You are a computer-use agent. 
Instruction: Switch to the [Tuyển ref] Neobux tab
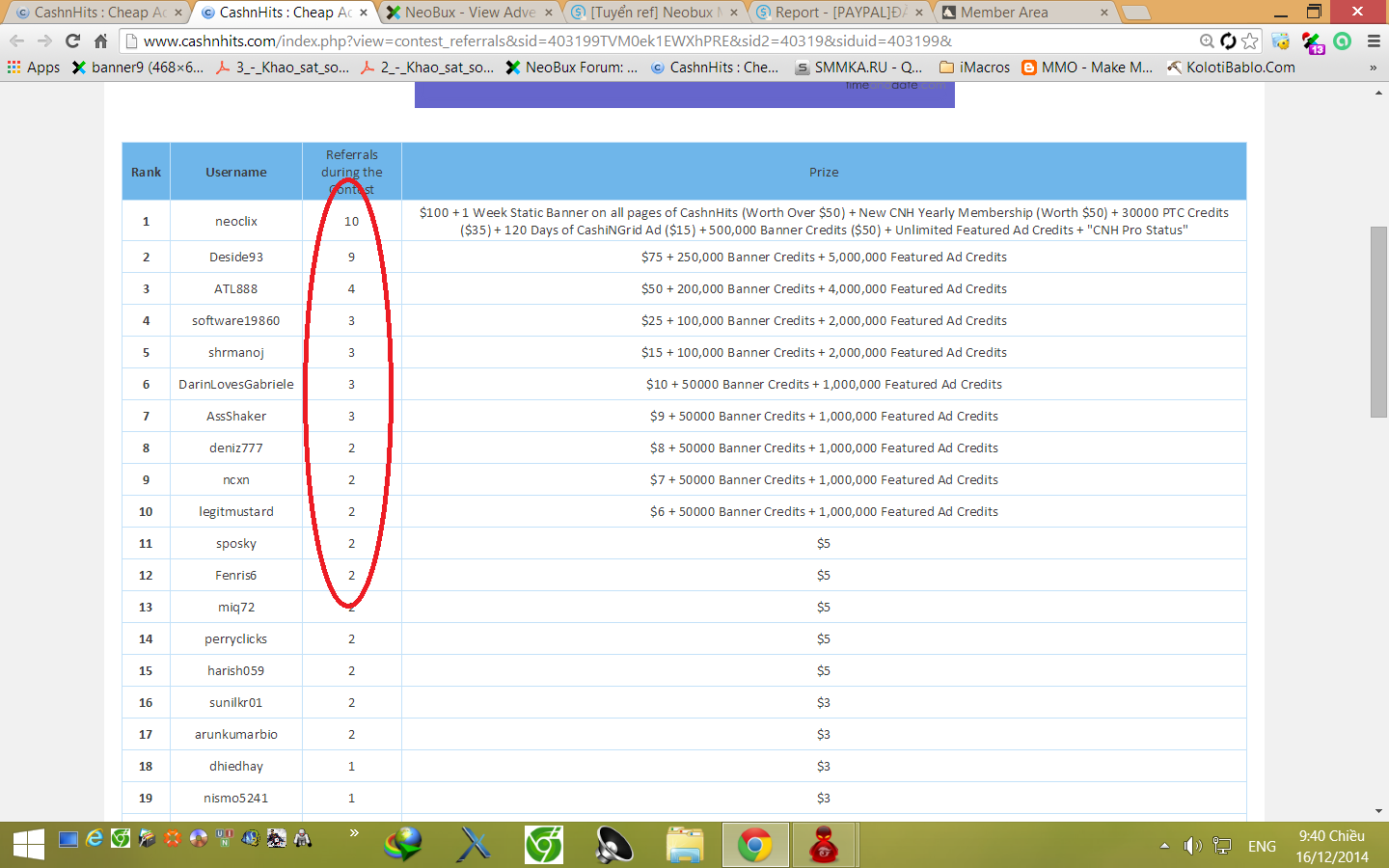click(656, 13)
